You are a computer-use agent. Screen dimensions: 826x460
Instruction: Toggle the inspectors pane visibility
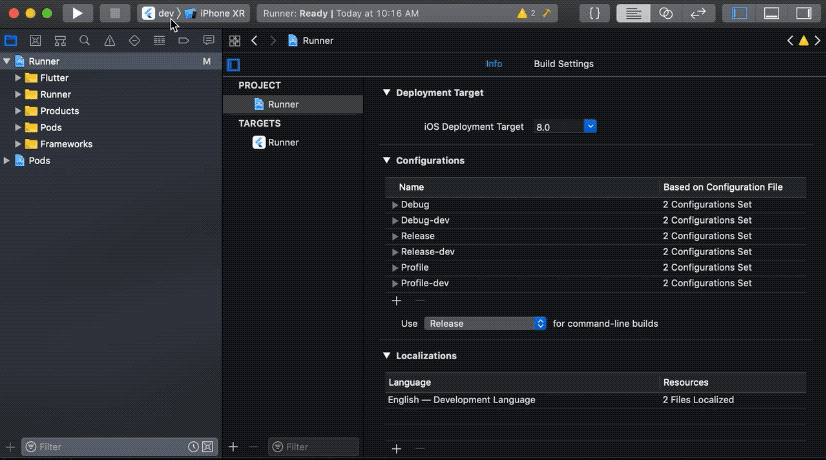click(x=803, y=13)
